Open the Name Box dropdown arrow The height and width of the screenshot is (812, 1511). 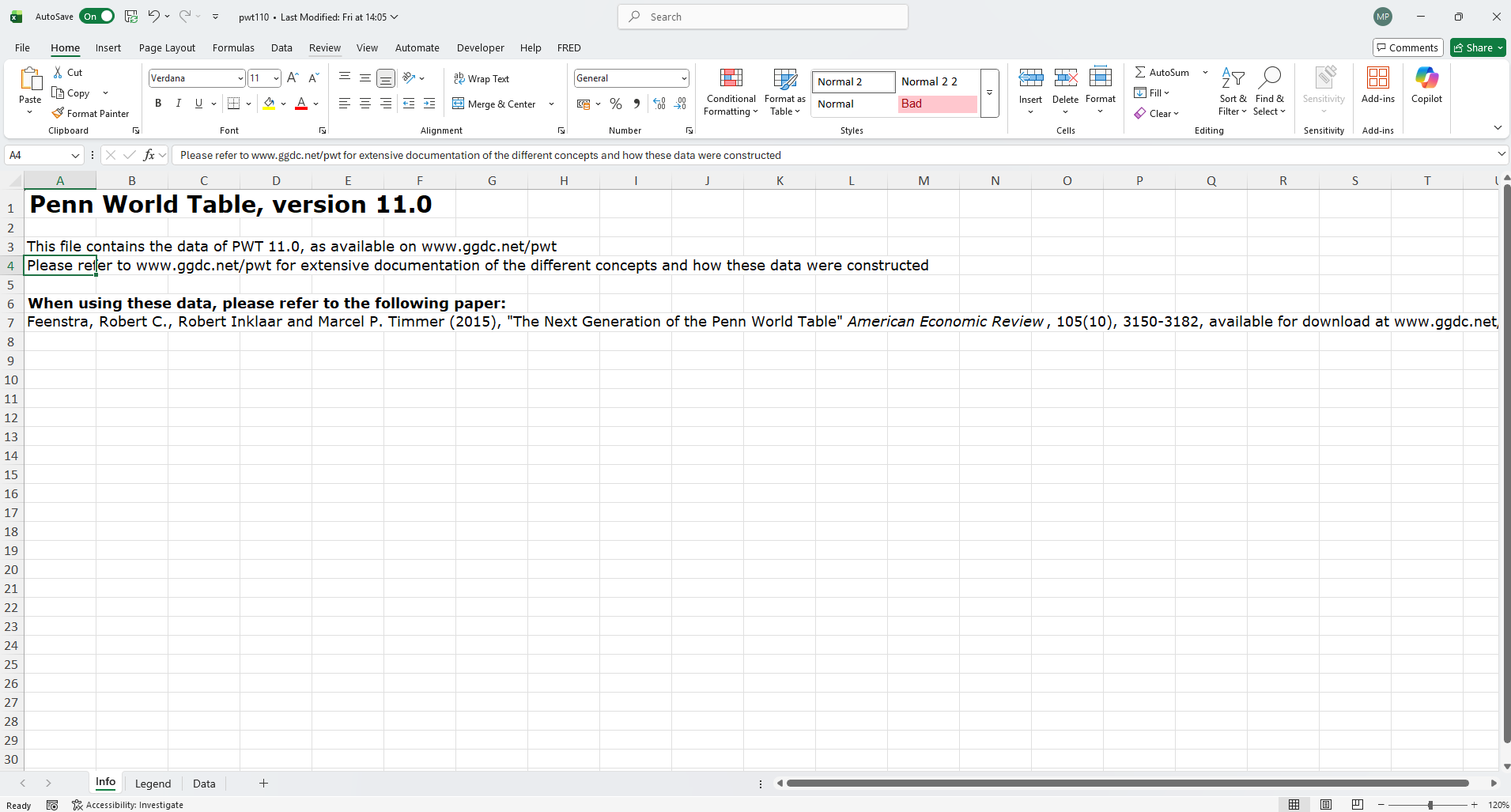pos(75,156)
